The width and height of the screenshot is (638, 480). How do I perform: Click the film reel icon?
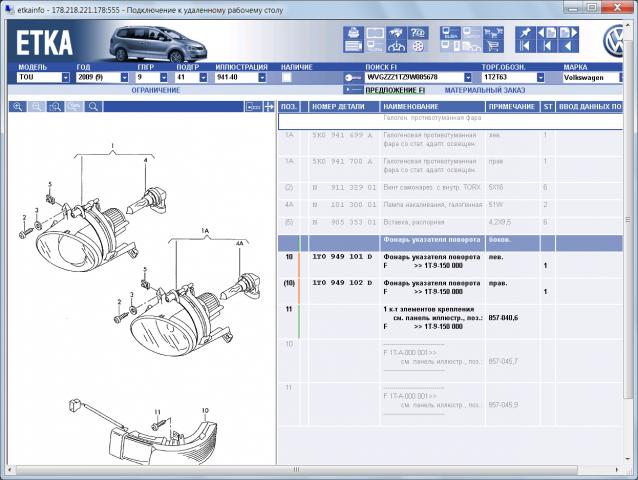[x=417, y=46]
